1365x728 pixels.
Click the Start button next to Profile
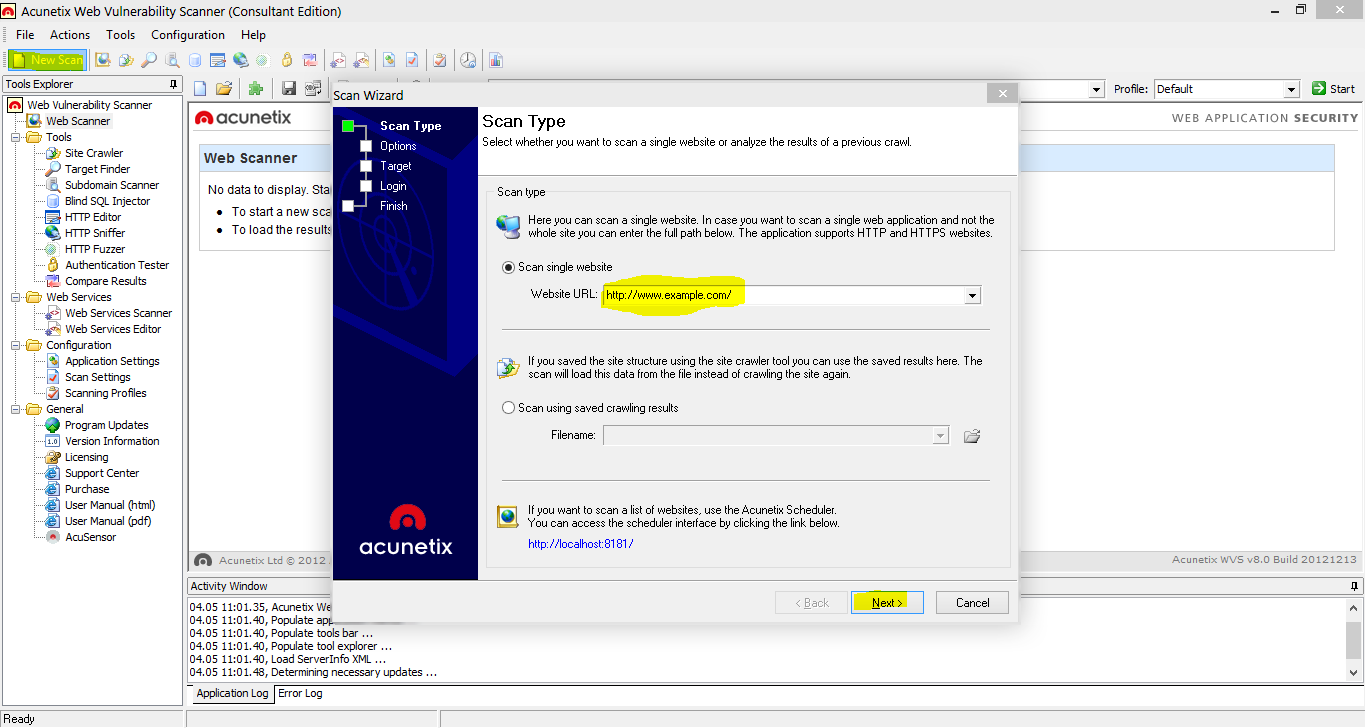pos(1333,89)
